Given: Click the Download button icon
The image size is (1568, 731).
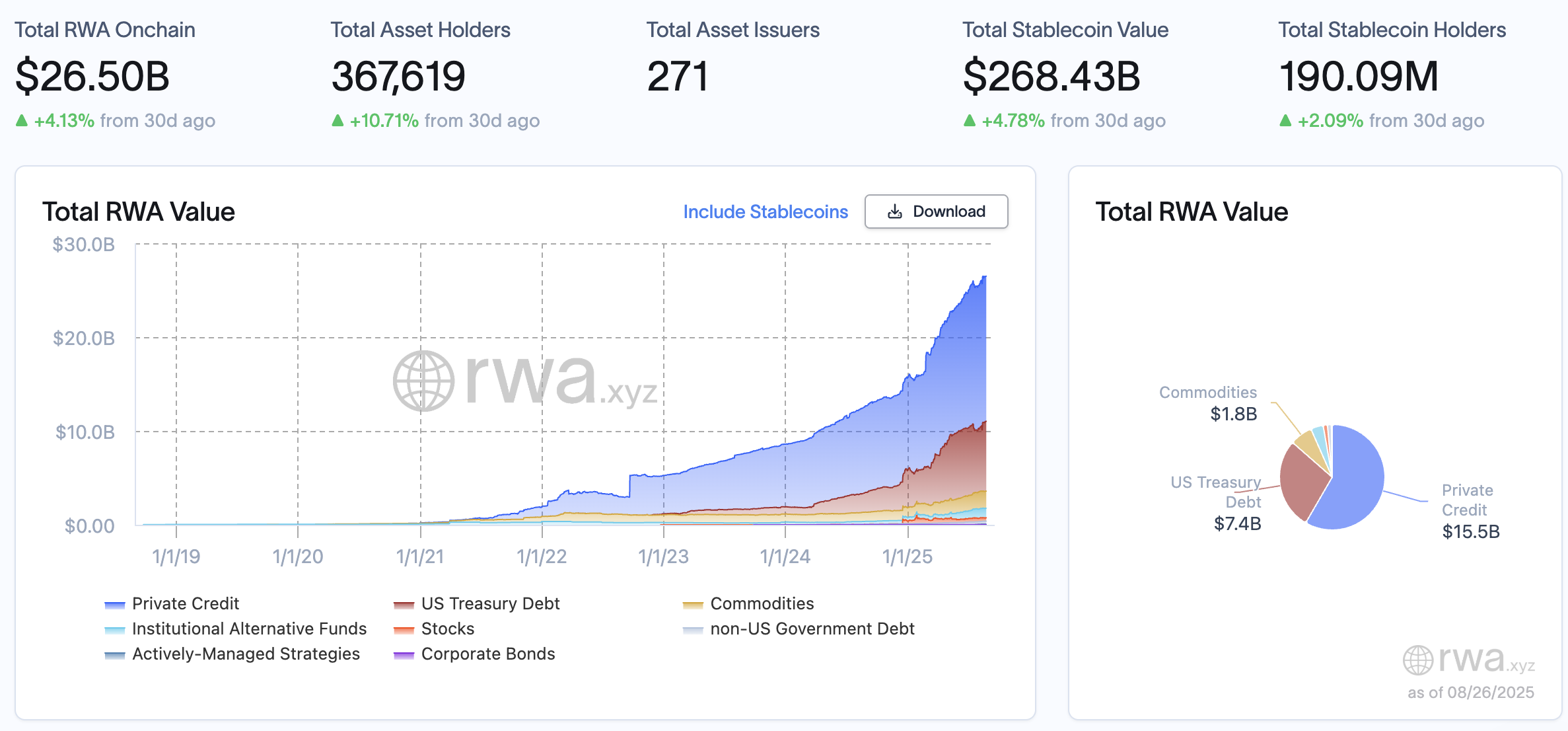Looking at the screenshot, I should coord(894,212).
